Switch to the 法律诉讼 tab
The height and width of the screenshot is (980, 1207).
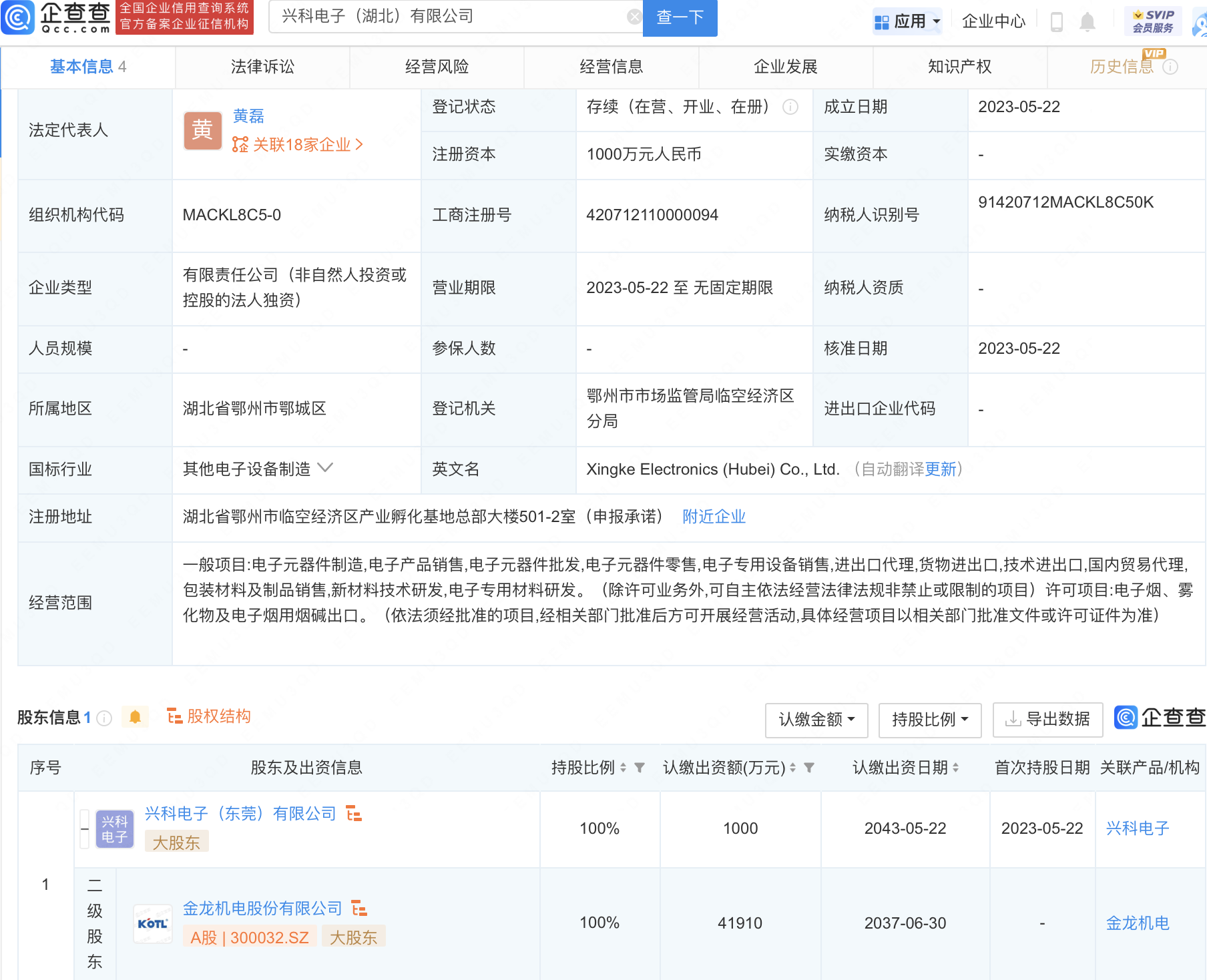(262, 67)
